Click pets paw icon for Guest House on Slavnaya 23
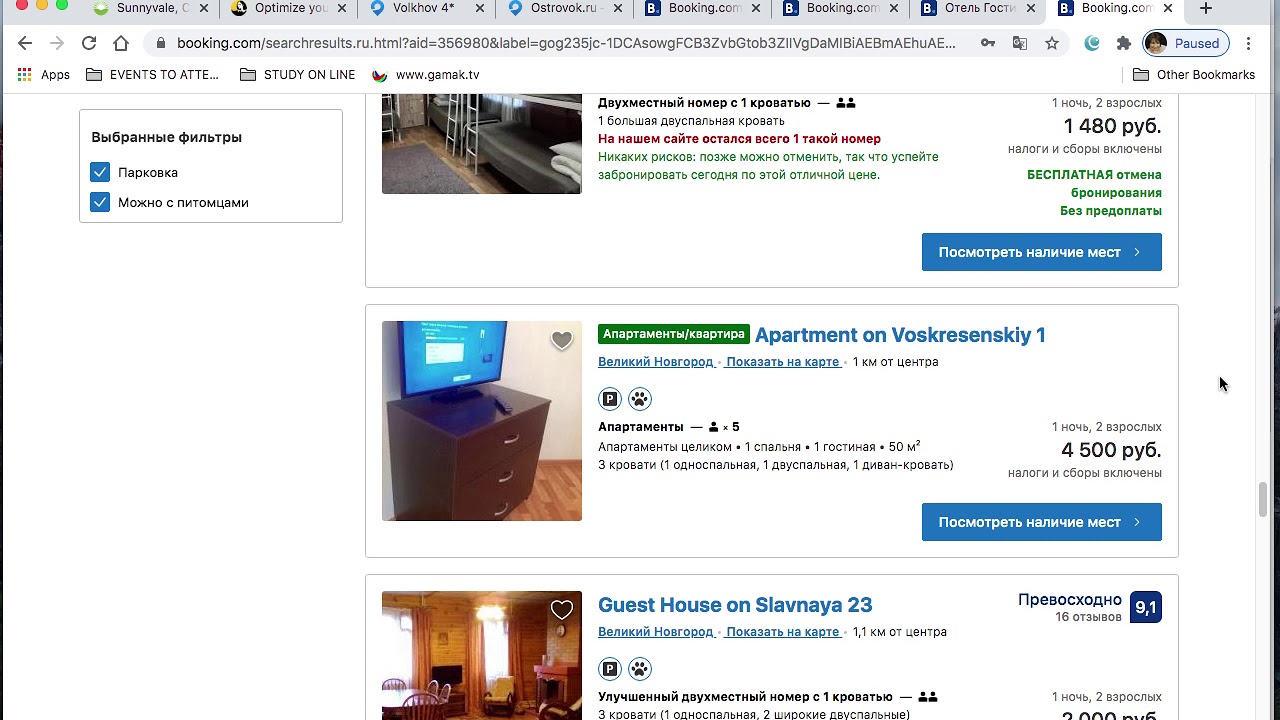This screenshot has width=1280, height=720. tap(640, 669)
